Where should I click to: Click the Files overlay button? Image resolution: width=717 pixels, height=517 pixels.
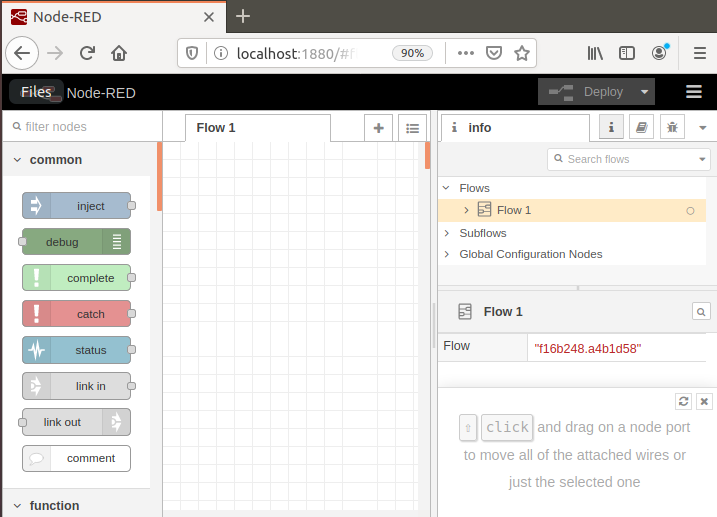[x=36, y=92]
